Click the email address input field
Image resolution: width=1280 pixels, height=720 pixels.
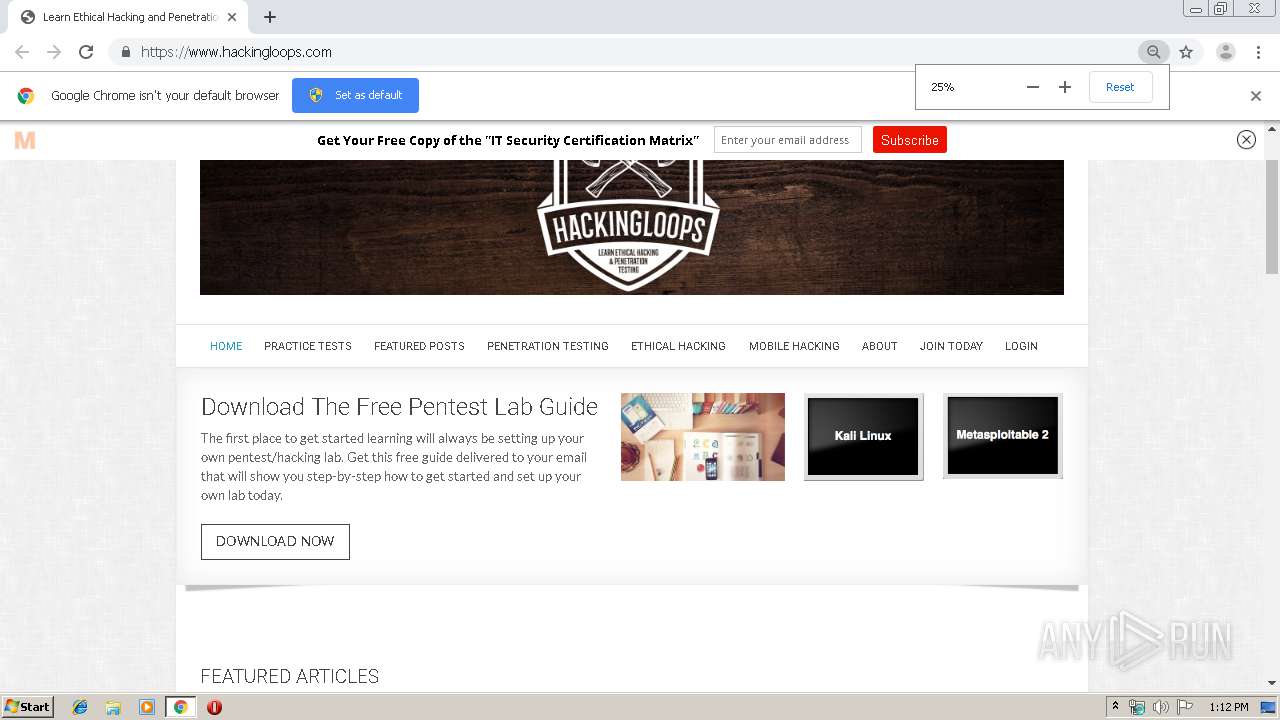point(788,140)
